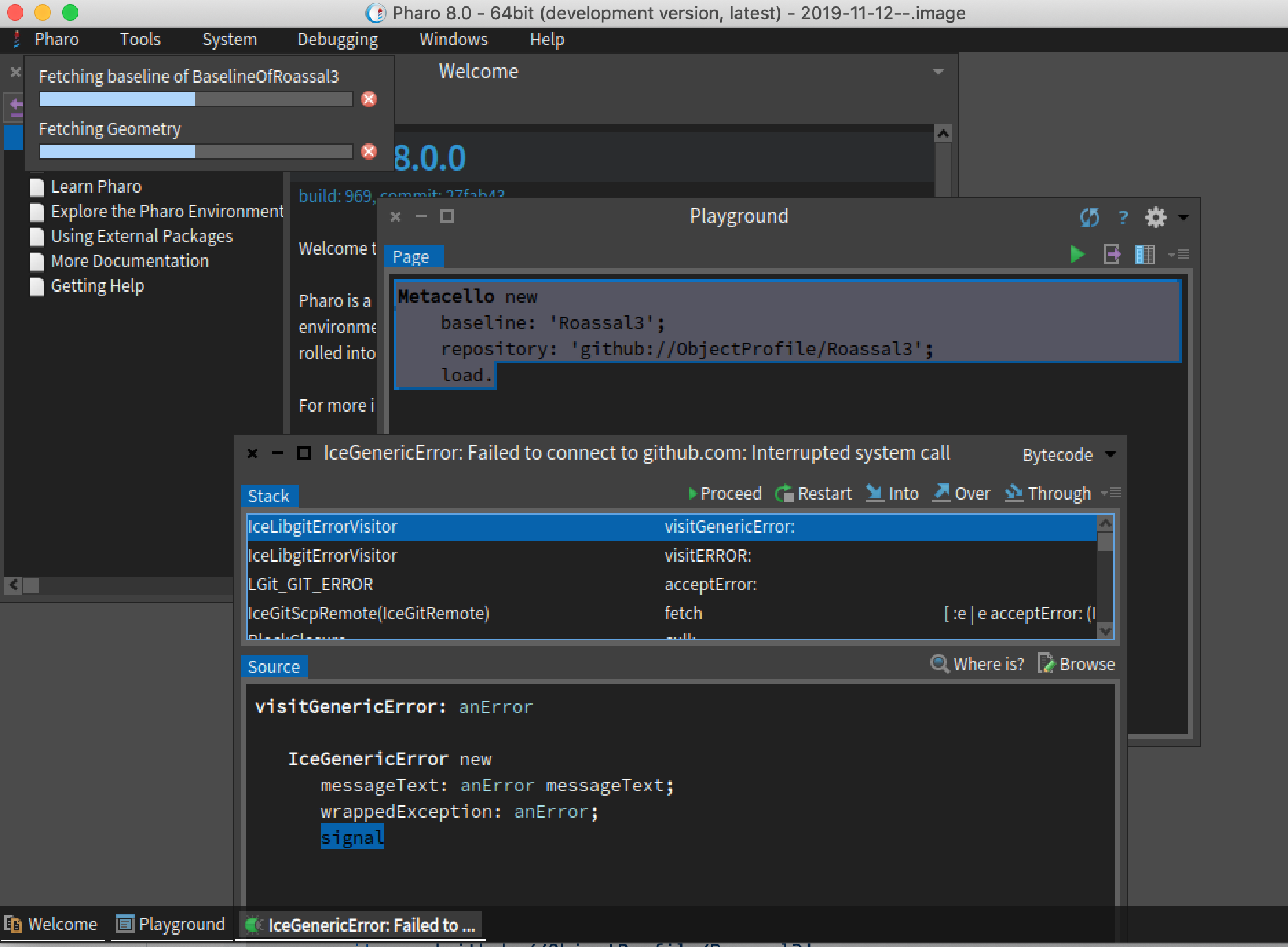Open the inspector pane icon in Playground
Screen dimensions: 1288x947
pyautogui.click(x=1144, y=254)
